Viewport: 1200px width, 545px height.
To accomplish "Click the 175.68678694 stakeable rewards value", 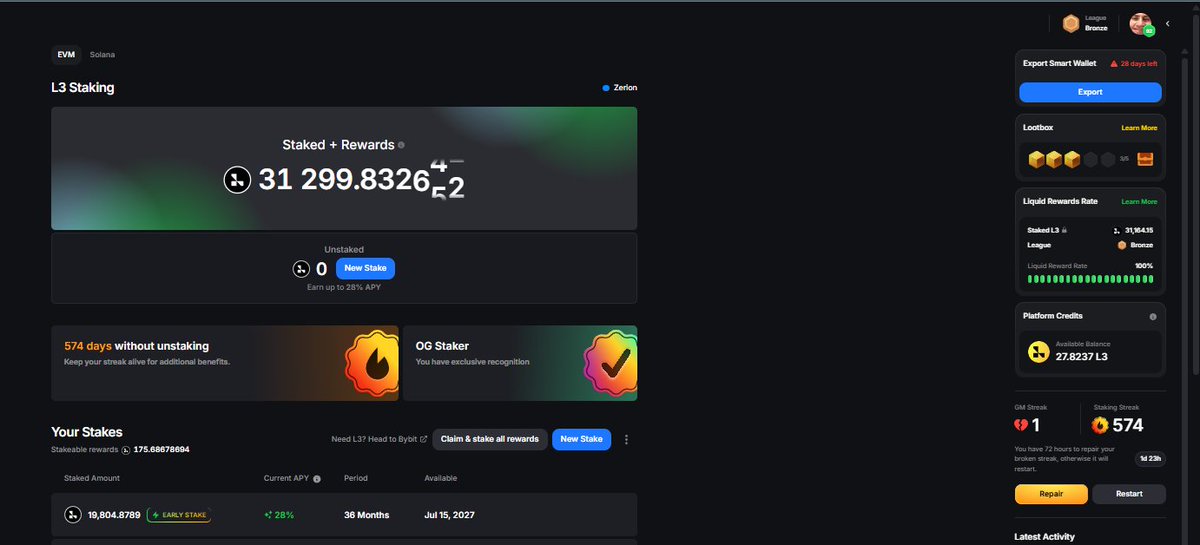I will point(162,450).
